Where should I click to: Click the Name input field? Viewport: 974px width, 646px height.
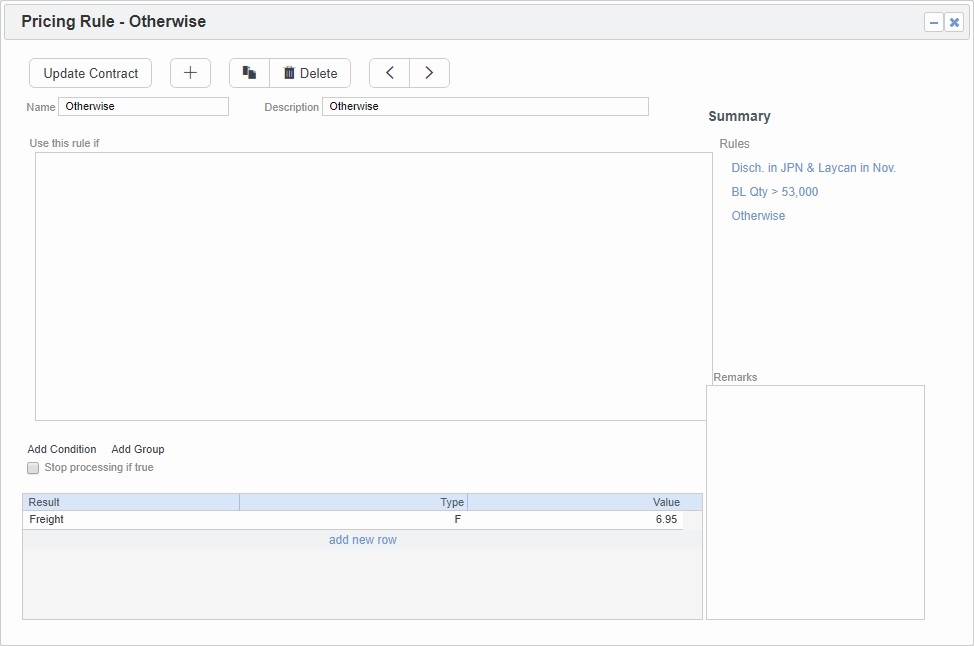pyautogui.click(x=143, y=106)
